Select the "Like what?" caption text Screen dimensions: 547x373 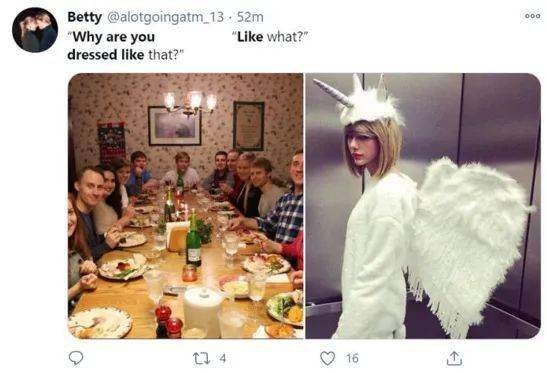pos(271,37)
